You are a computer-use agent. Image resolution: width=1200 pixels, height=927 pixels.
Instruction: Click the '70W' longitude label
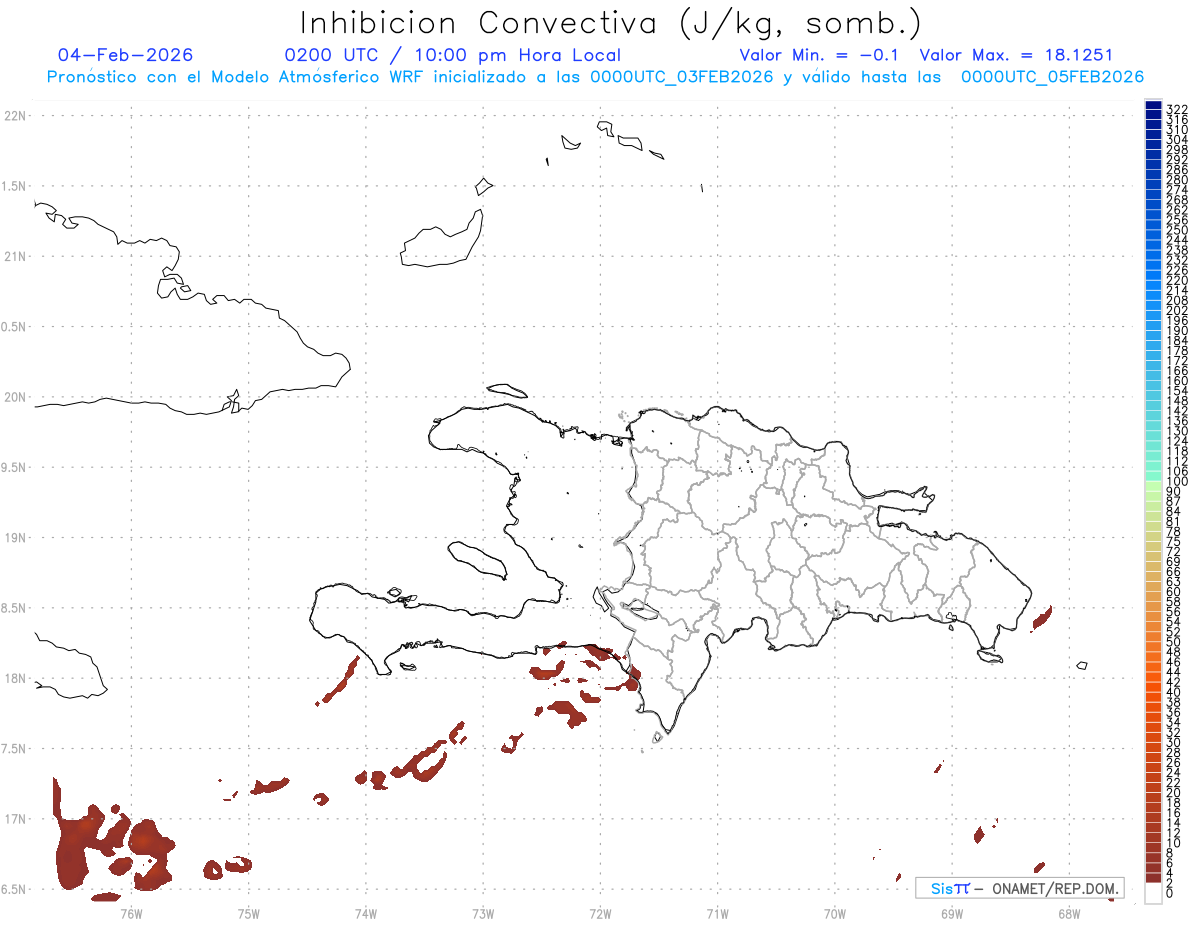coord(835,913)
